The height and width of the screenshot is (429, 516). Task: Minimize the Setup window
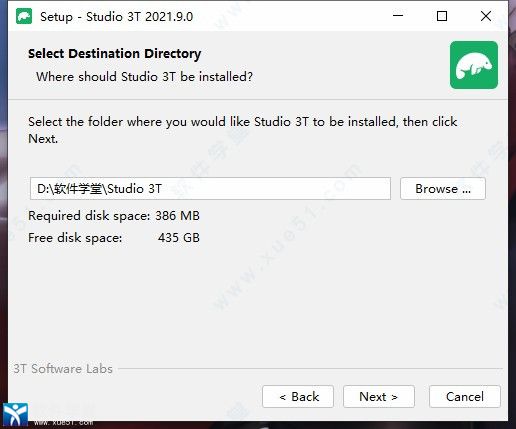[398, 16]
